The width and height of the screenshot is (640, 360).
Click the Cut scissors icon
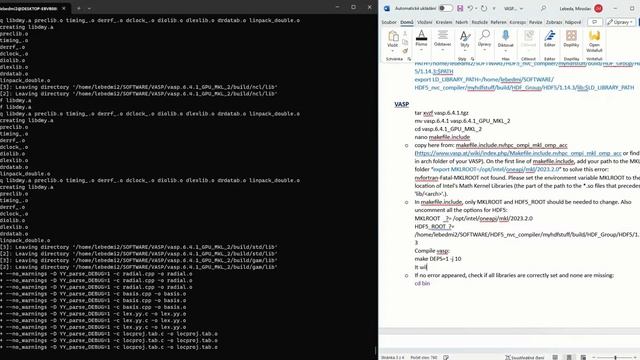405,33
